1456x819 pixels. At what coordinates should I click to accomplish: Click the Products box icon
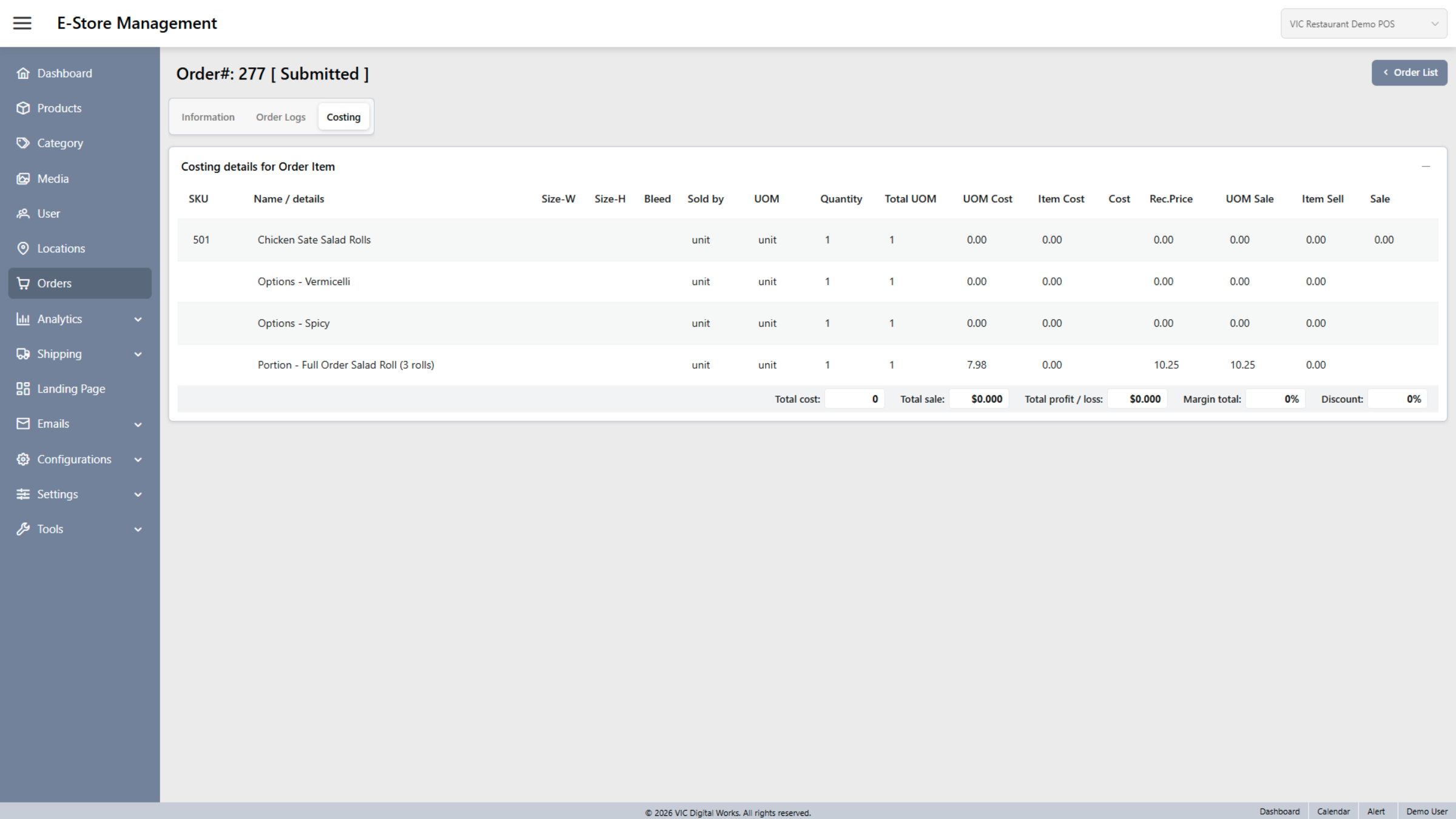click(x=23, y=108)
